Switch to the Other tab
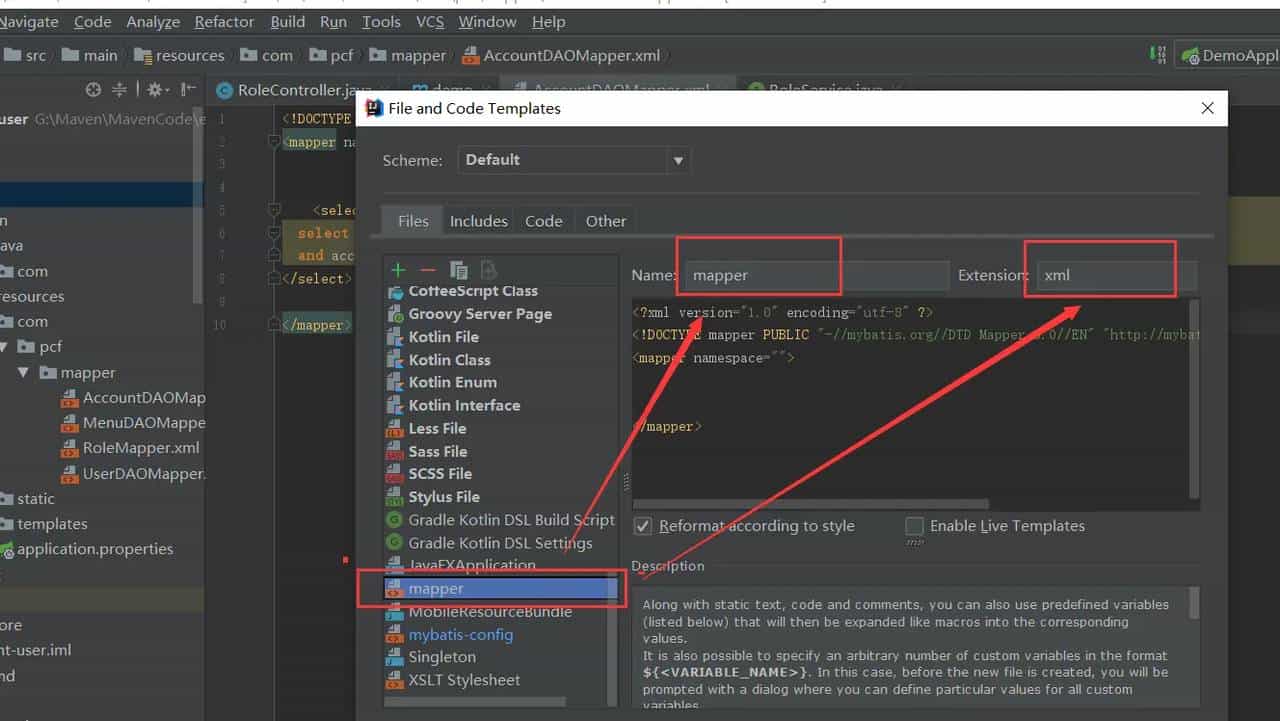The width and height of the screenshot is (1280, 721). pos(606,221)
